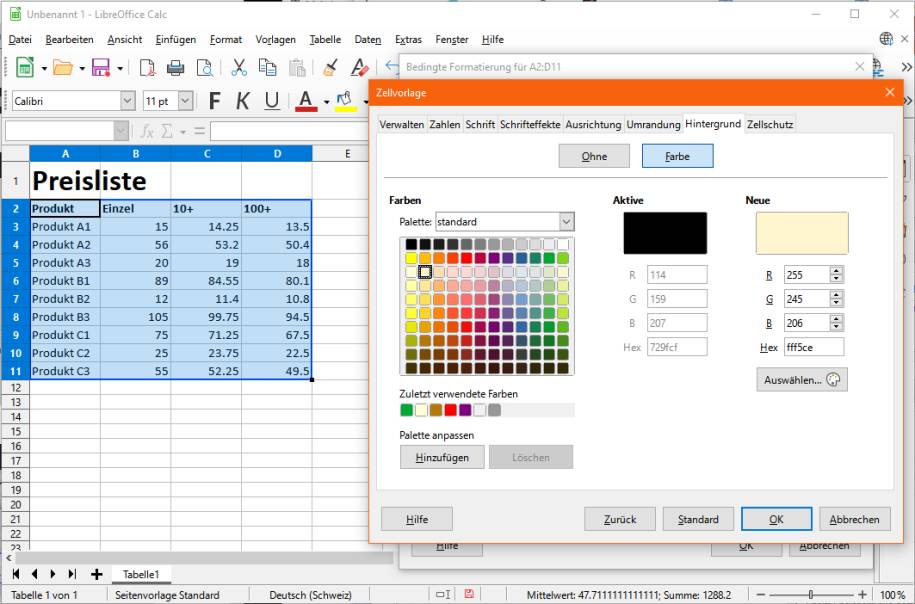
Task: Switch to the Umrandung tab
Action: tap(653, 125)
